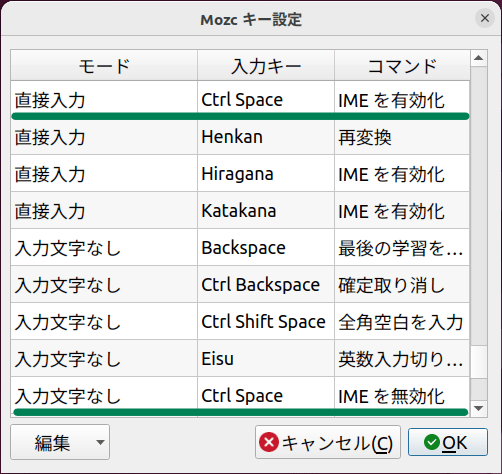502x474 pixels.
Task: Sort by the コマンド column header
Action: 402,65
